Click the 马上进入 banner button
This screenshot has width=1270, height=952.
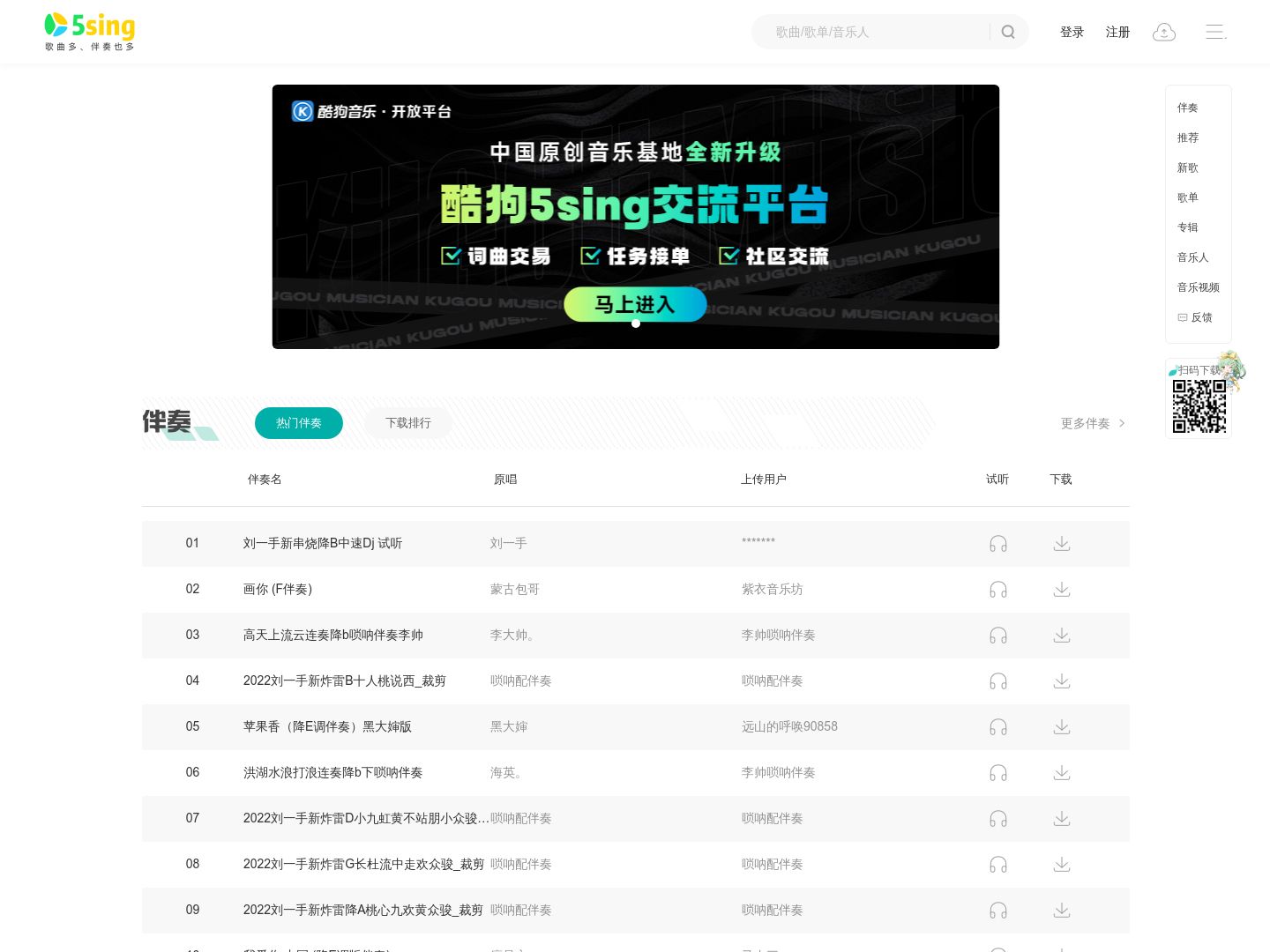pos(635,304)
